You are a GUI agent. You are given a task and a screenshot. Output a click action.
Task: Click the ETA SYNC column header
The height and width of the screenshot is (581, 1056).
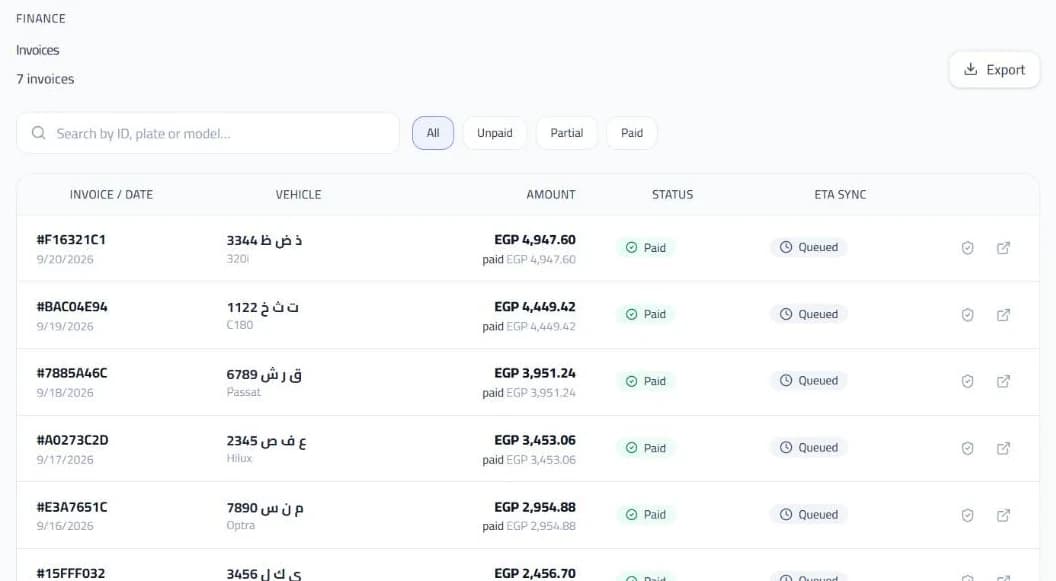coord(840,195)
